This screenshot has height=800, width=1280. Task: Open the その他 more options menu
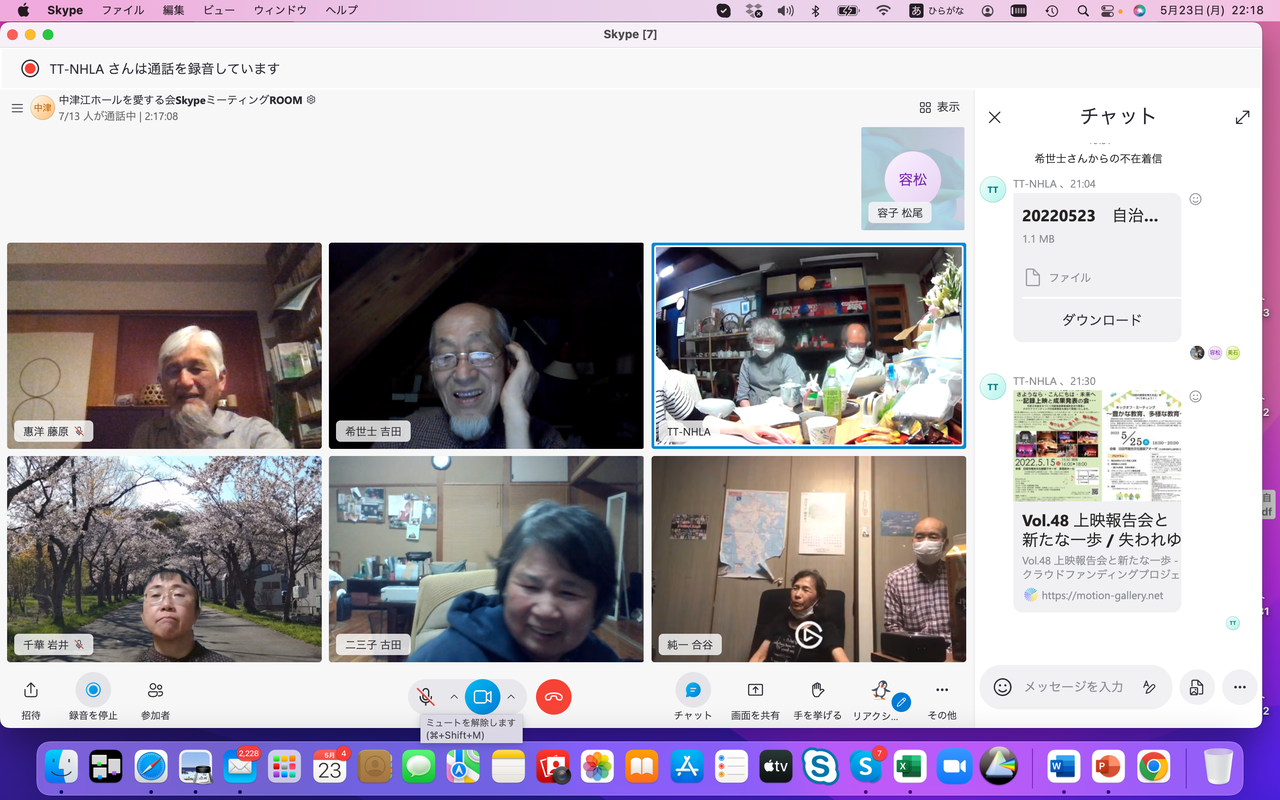pyautogui.click(x=942, y=690)
